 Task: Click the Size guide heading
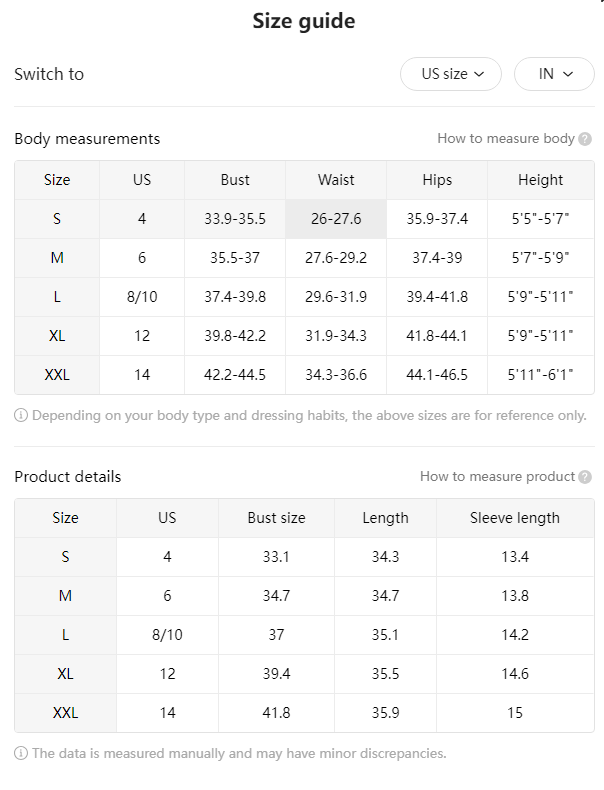[304, 21]
